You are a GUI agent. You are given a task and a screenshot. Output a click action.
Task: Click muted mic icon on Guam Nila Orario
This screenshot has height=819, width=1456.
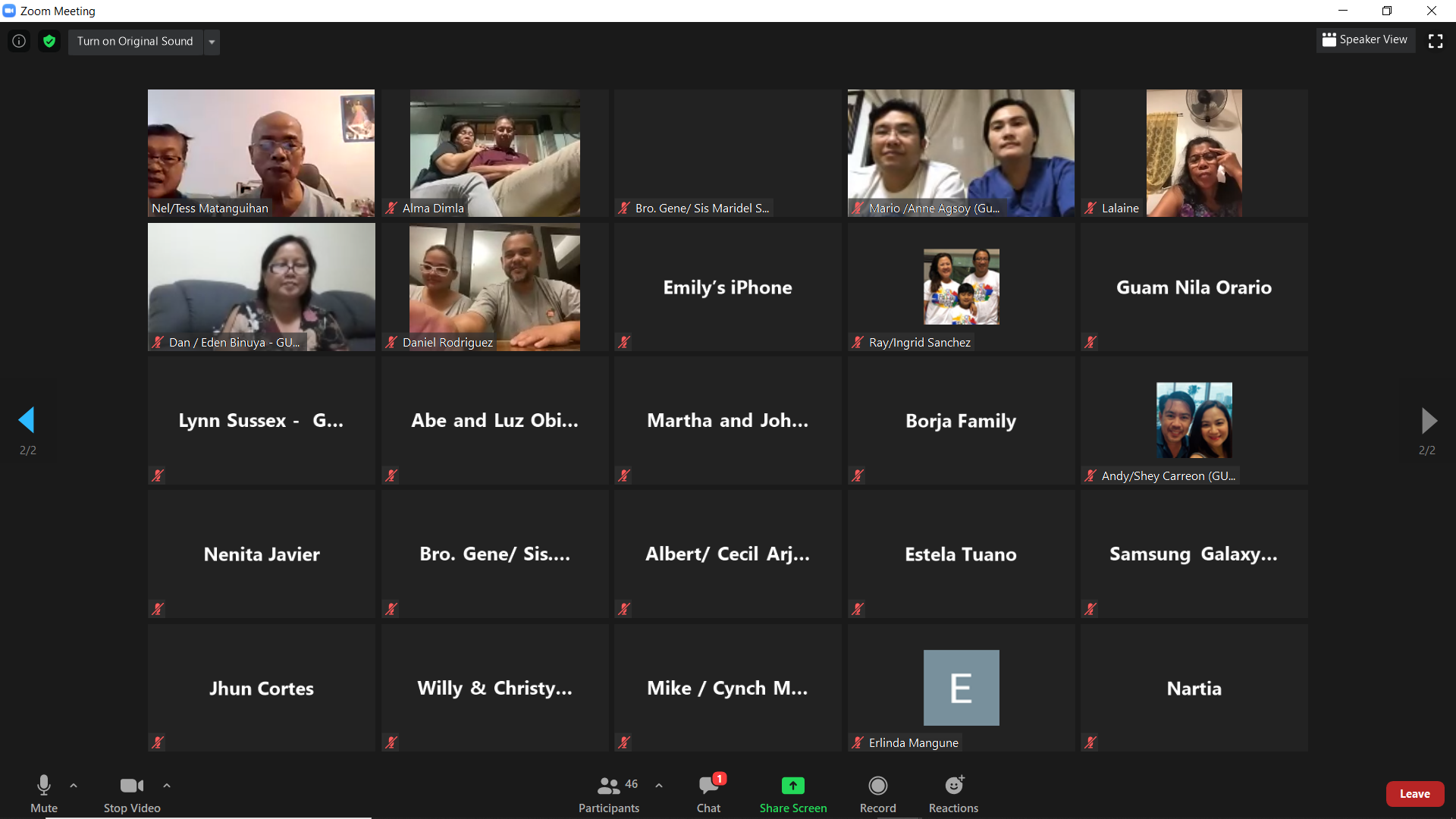tap(1090, 342)
